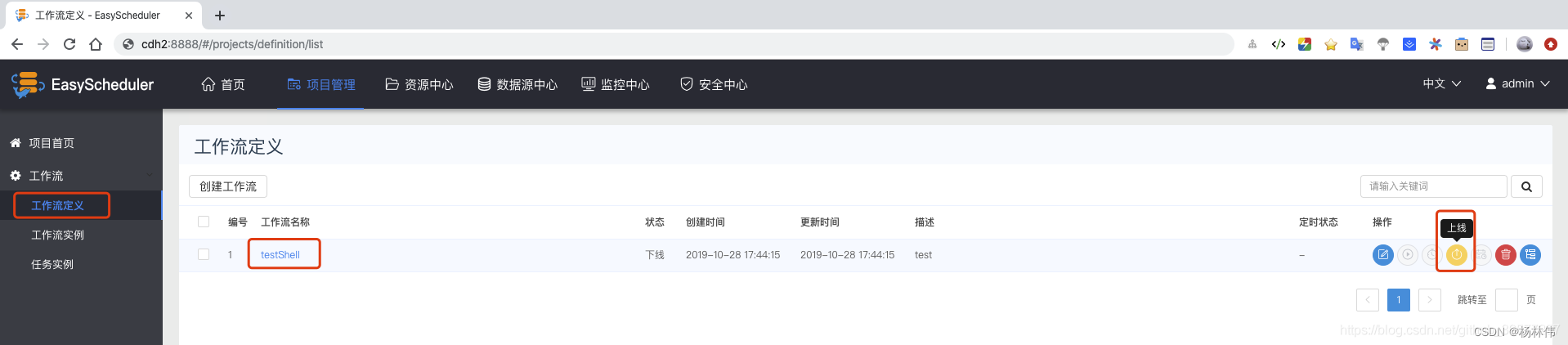Click the Google Translate extension icon

[1357, 44]
